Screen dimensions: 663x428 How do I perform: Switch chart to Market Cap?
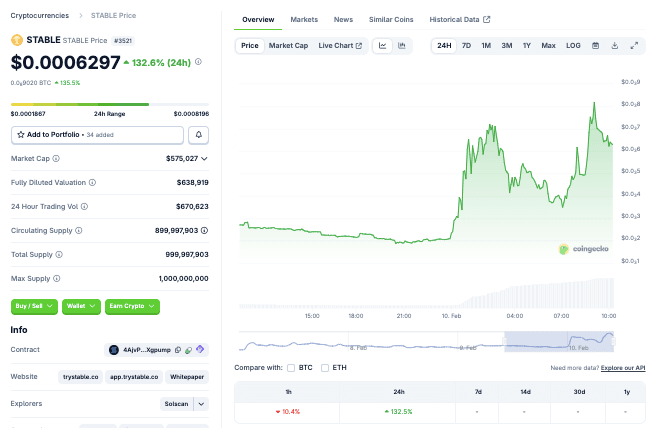point(288,46)
